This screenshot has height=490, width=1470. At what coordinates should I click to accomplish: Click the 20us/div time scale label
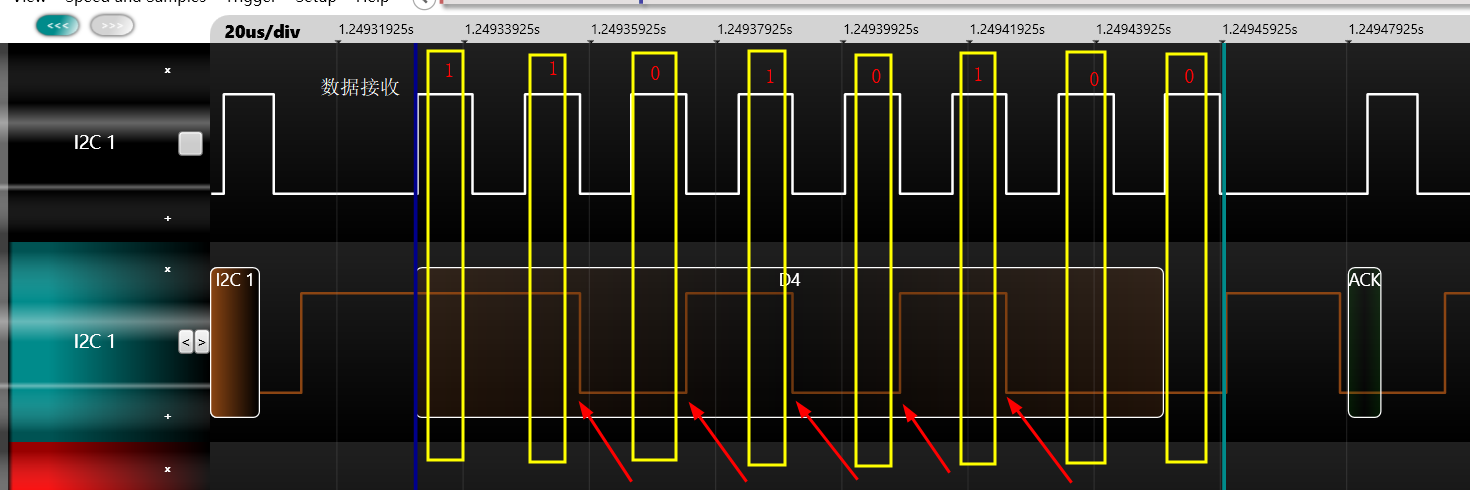(x=262, y=31)
